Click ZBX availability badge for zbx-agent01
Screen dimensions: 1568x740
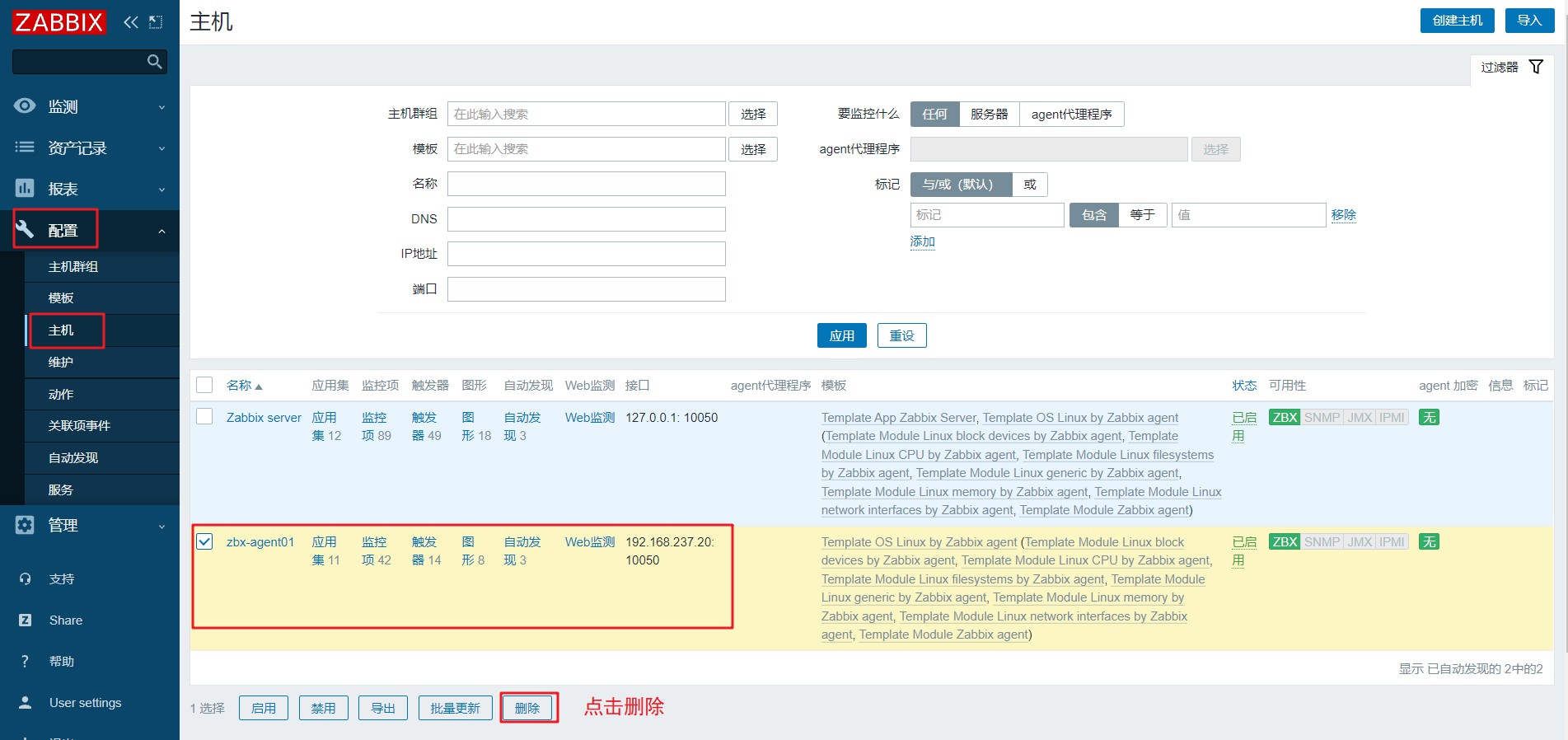tap(1285, 542)
